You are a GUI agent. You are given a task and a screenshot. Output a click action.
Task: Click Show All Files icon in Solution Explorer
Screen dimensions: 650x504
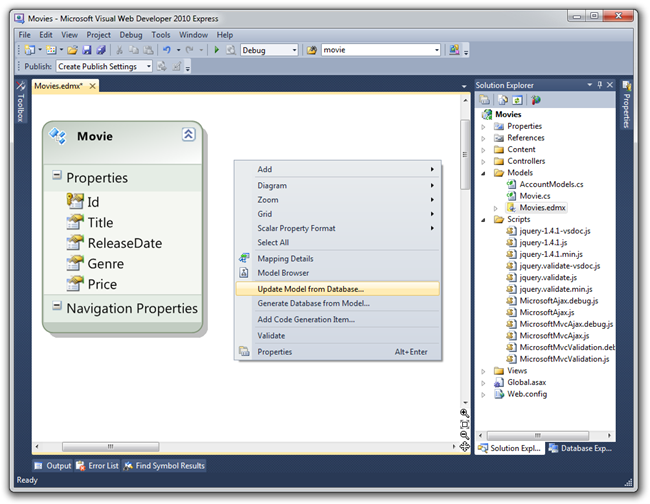[500, 100]
